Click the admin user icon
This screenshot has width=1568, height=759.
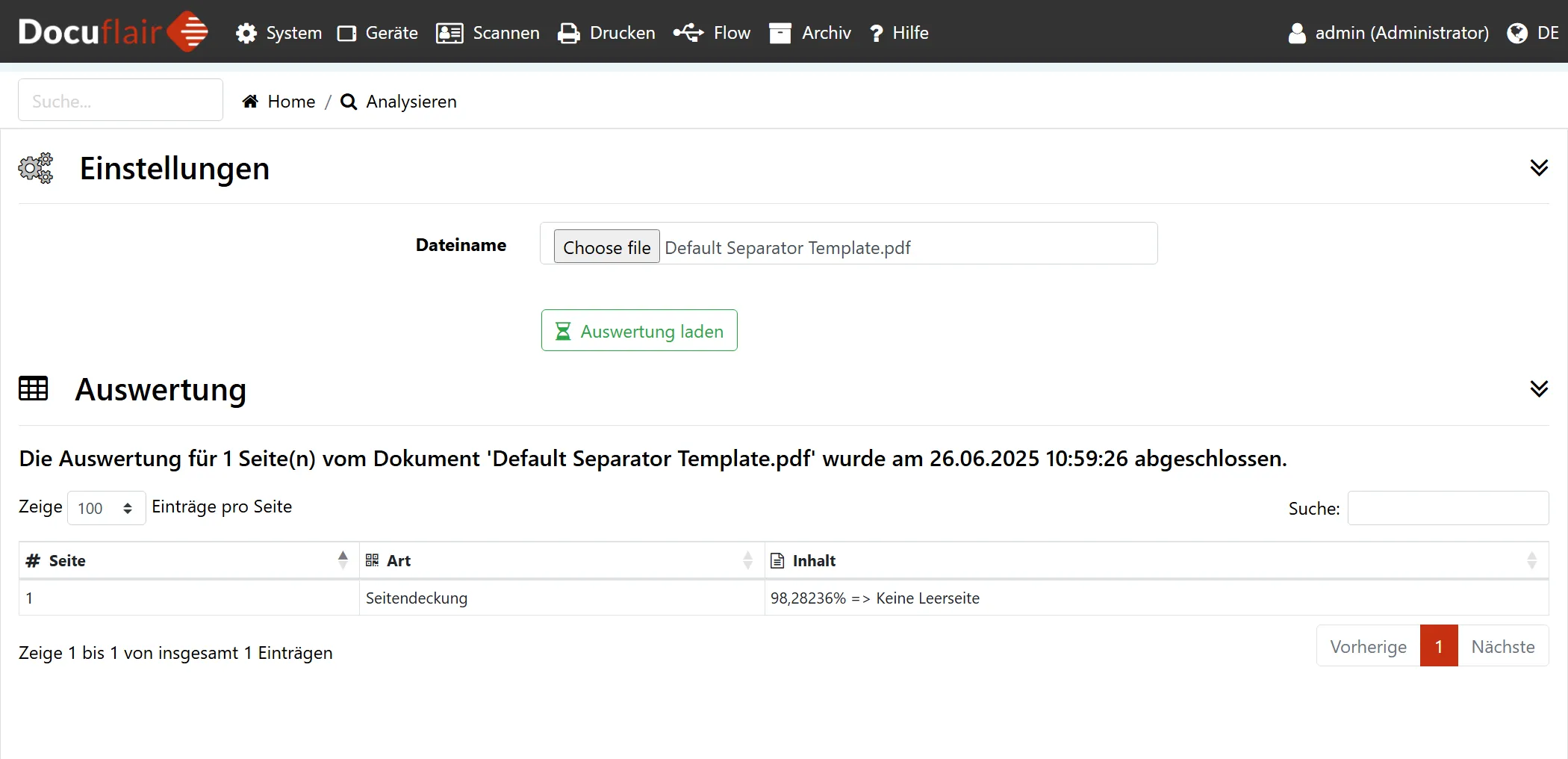[1297, 33]
